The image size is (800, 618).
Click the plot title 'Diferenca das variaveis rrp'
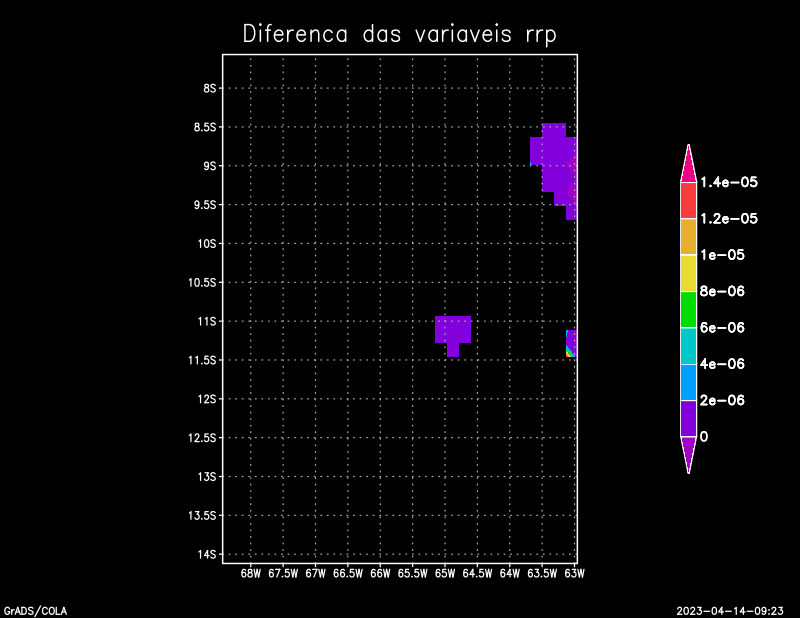pyautogui.click(x=399, y=33)
